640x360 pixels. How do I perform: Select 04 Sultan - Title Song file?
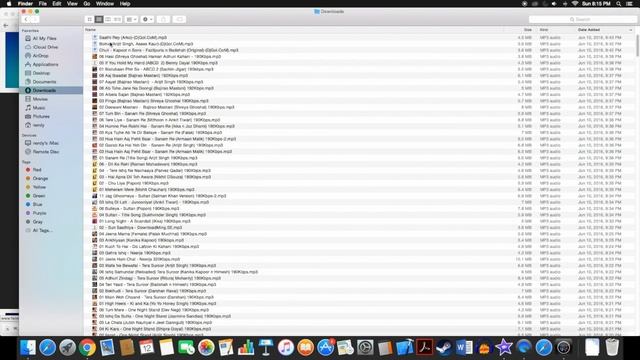[152, 215]
